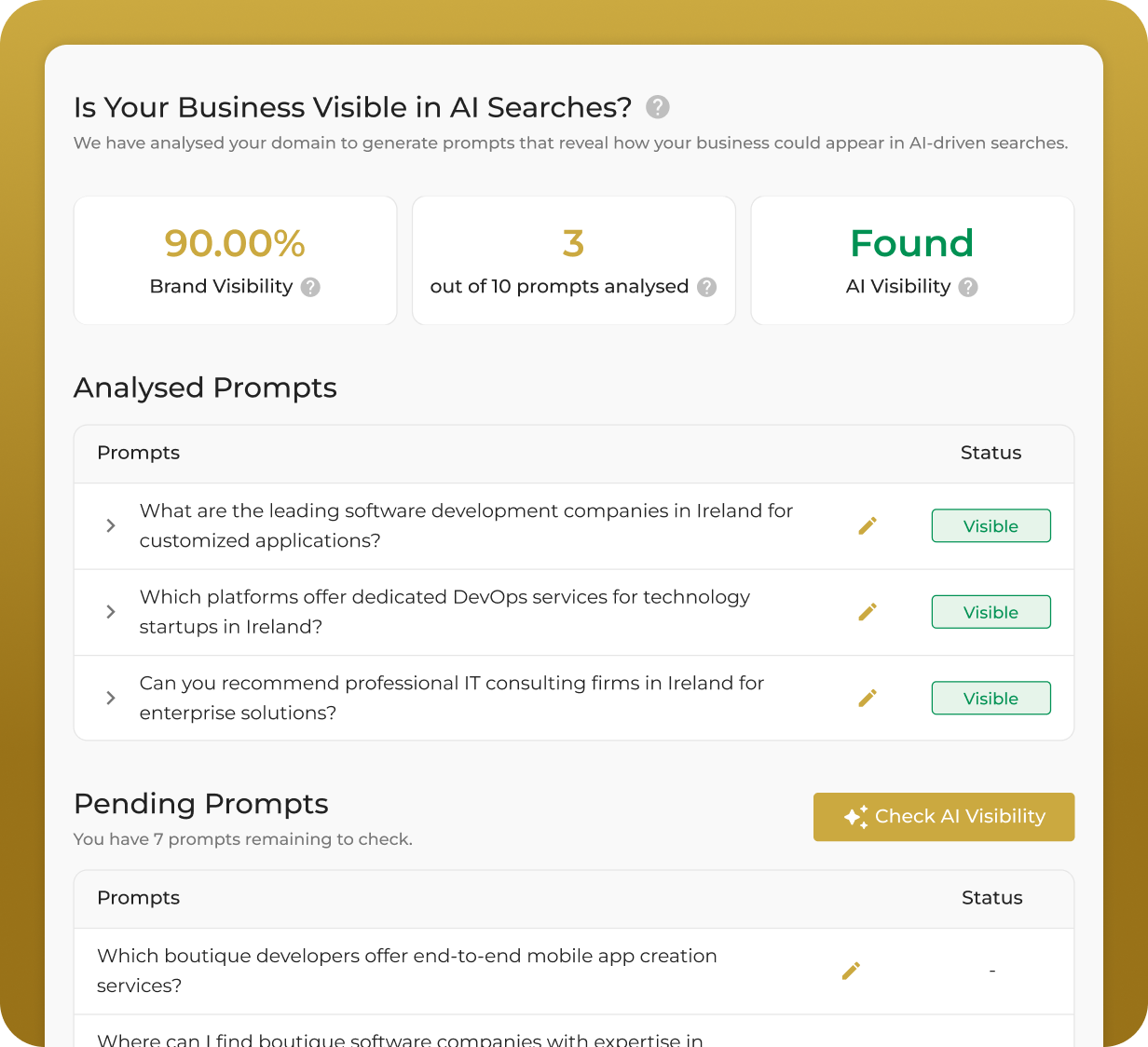The height and width of the screenshot is (1047, 1148).
Task: Click the Visible status on the first prompt
Action: point(991,525)
